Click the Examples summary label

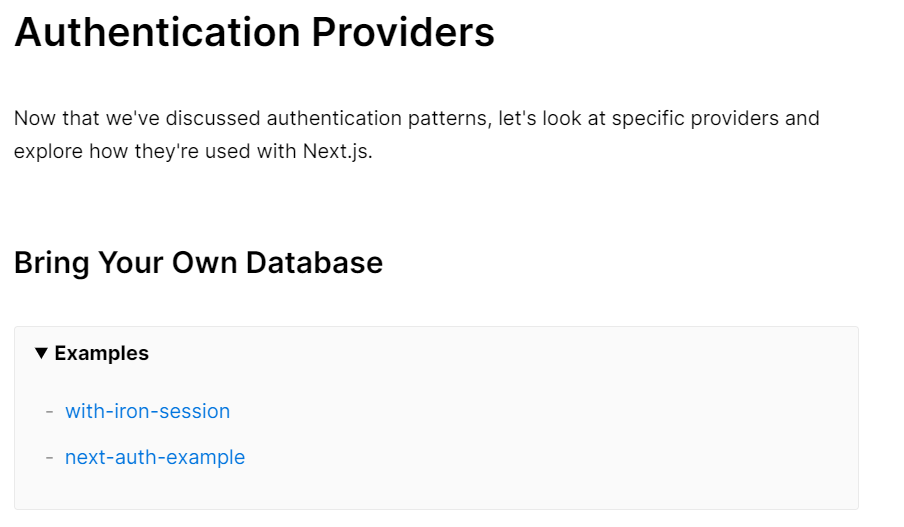click(101, 353)
